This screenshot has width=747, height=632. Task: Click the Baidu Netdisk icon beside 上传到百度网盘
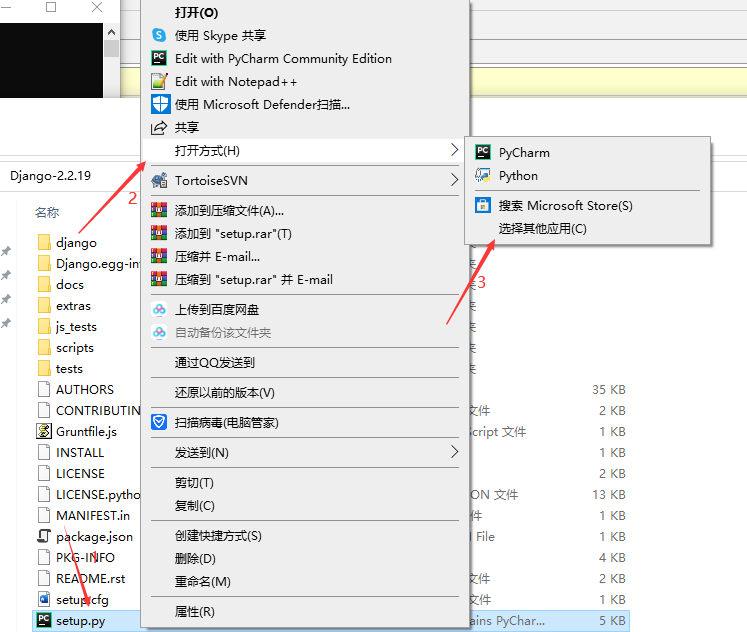[159, 310]
